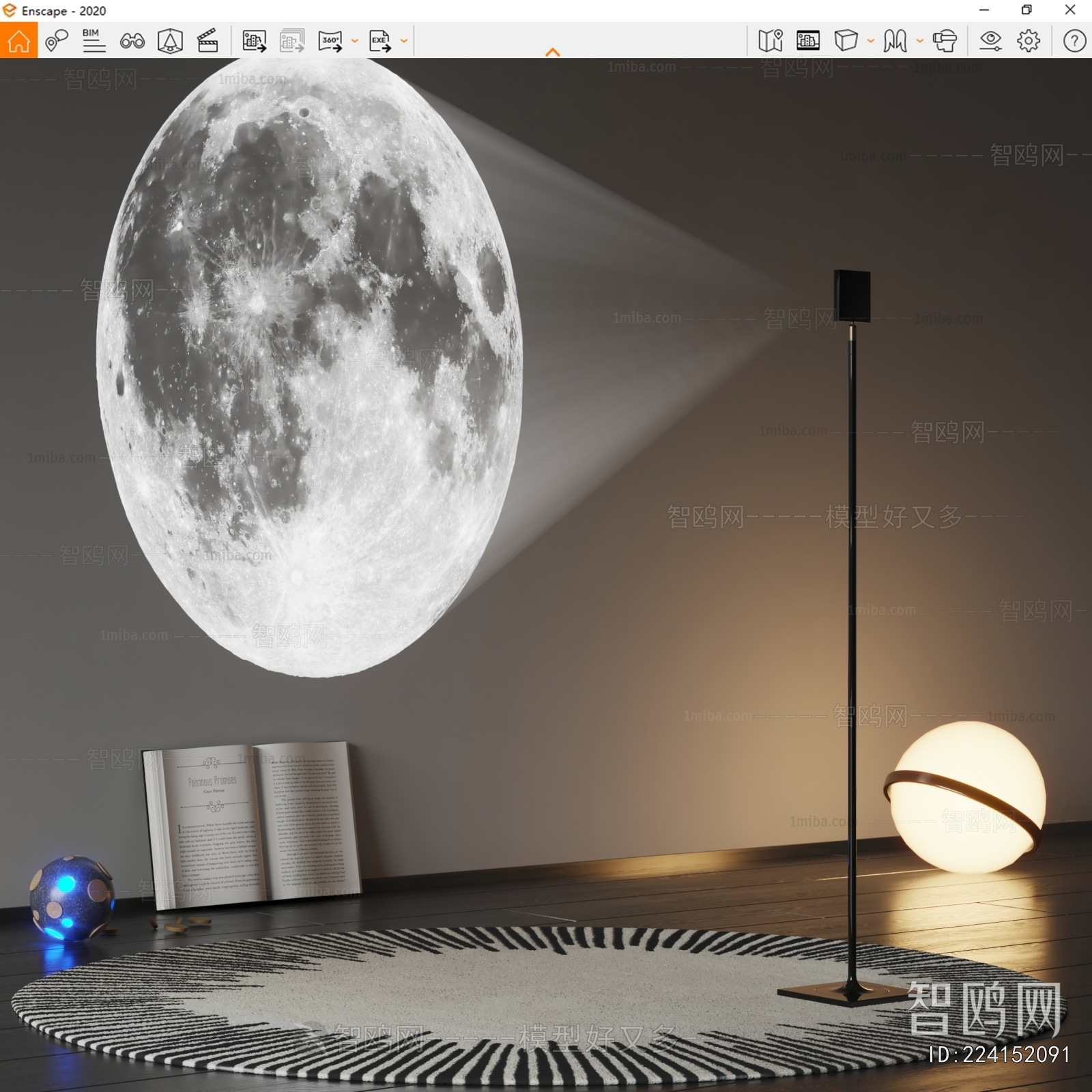
Task: Click the open book leaning on wall
Action: coord(253,824)
